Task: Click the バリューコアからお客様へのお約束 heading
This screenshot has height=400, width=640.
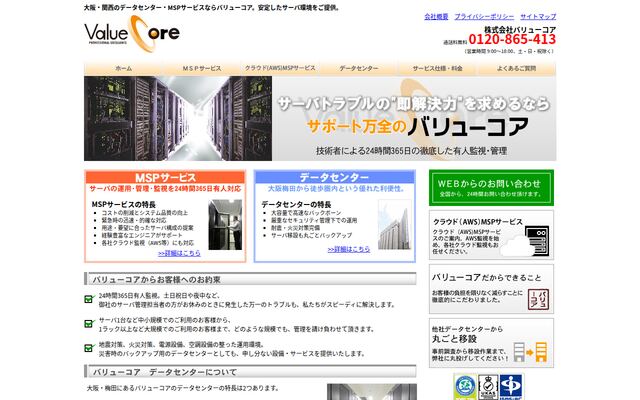Action: click(x=157, y=280)
